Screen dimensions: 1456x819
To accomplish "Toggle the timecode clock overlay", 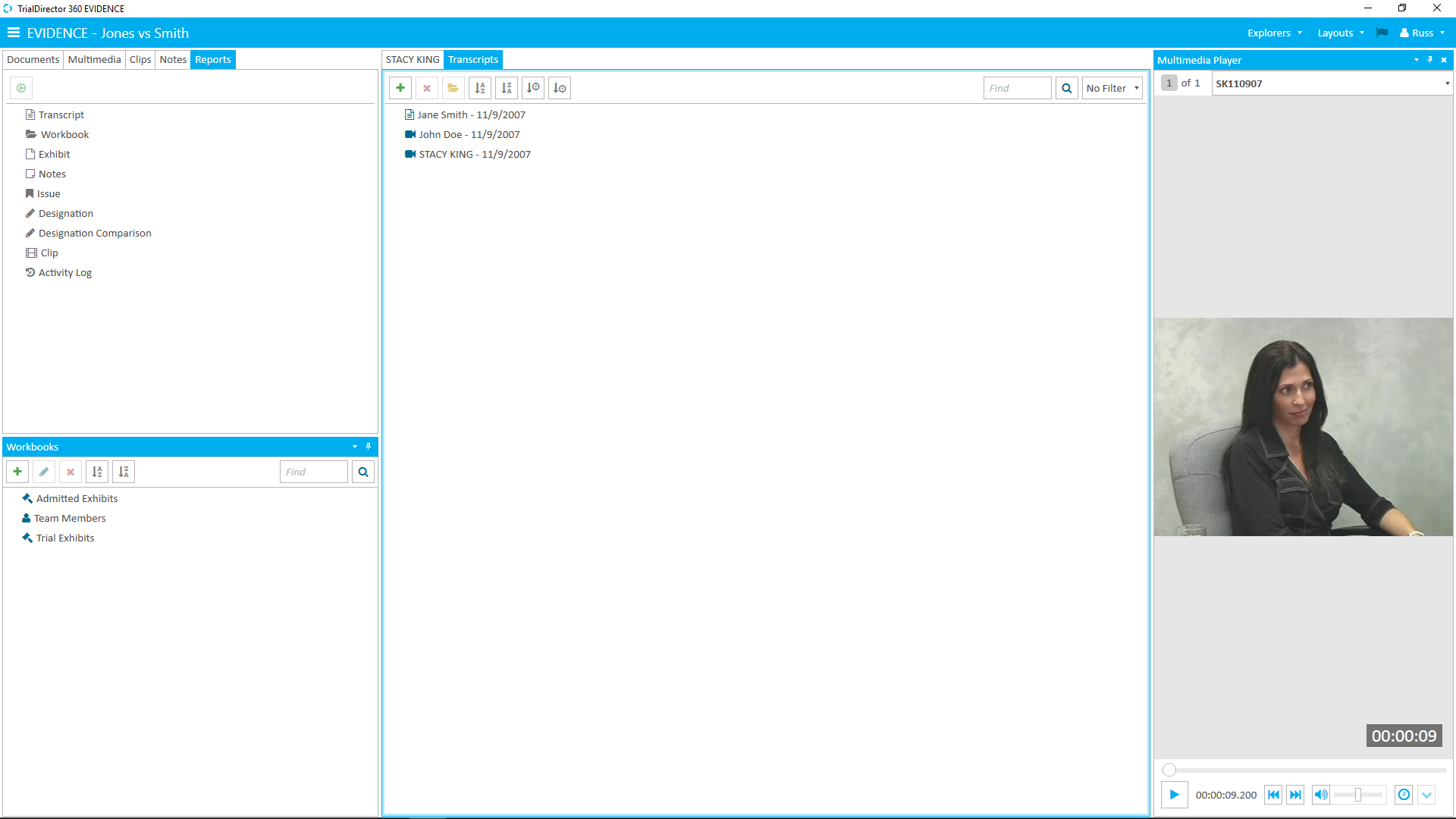I will pyautogui.click(x=1404, y=795).
